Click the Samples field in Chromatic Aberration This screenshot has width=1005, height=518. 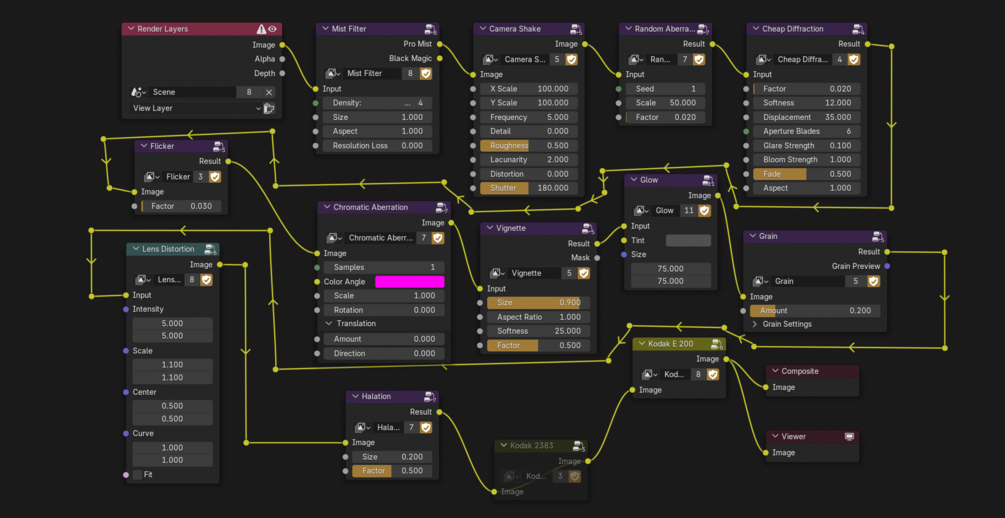tap(384, 267)
